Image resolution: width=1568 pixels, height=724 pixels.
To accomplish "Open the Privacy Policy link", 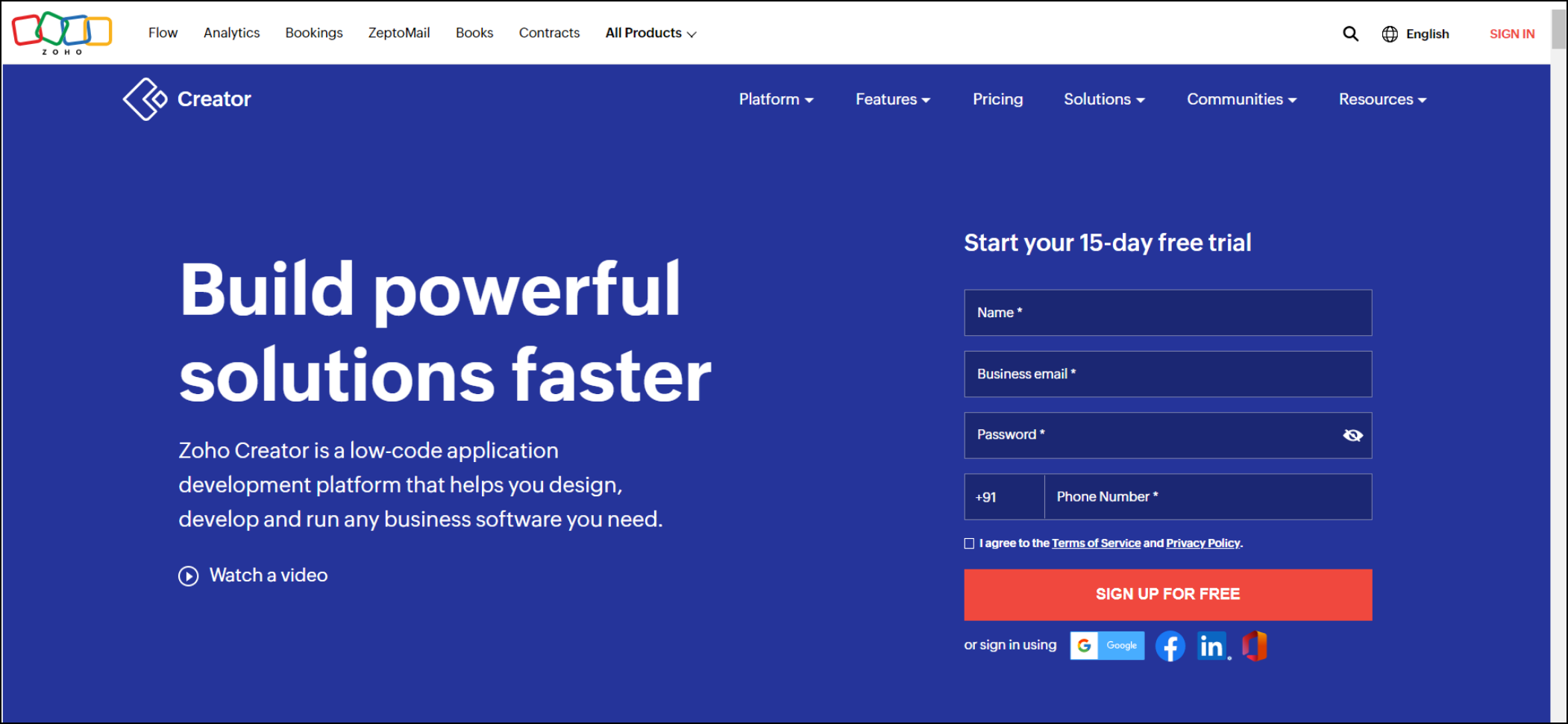I will coord(1202,543).
